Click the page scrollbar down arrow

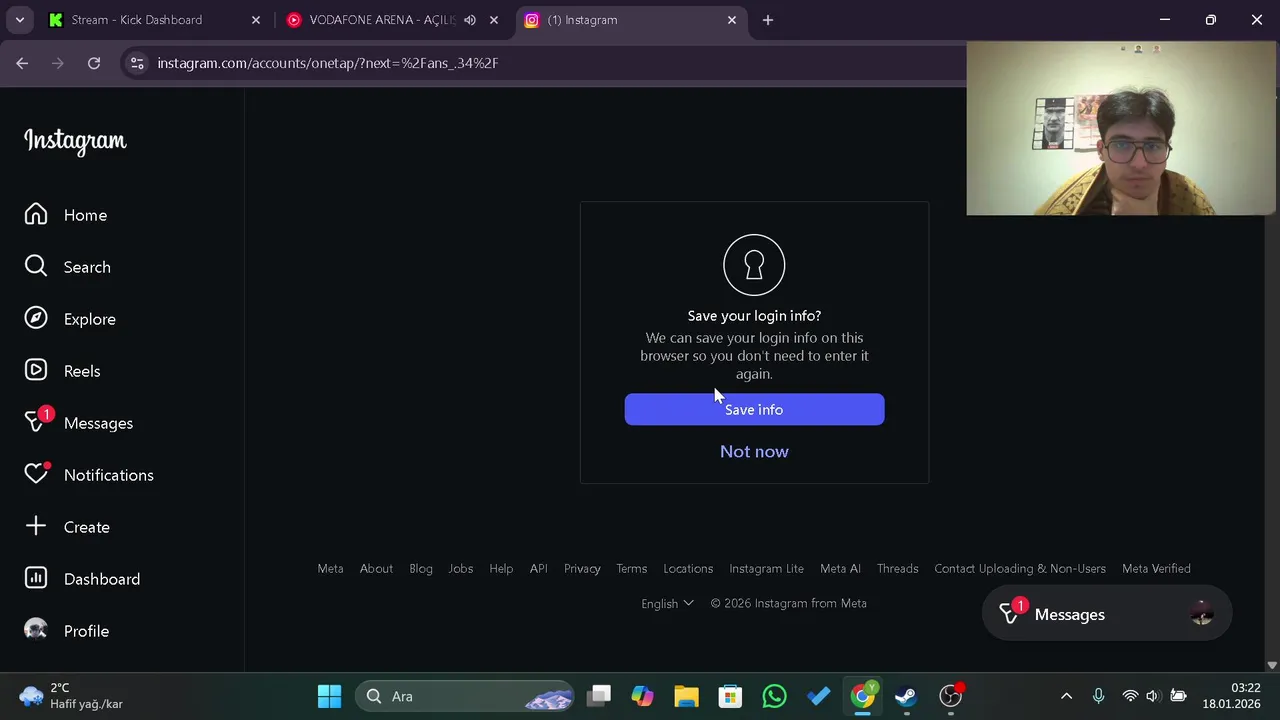click(x=1272, y=665)
